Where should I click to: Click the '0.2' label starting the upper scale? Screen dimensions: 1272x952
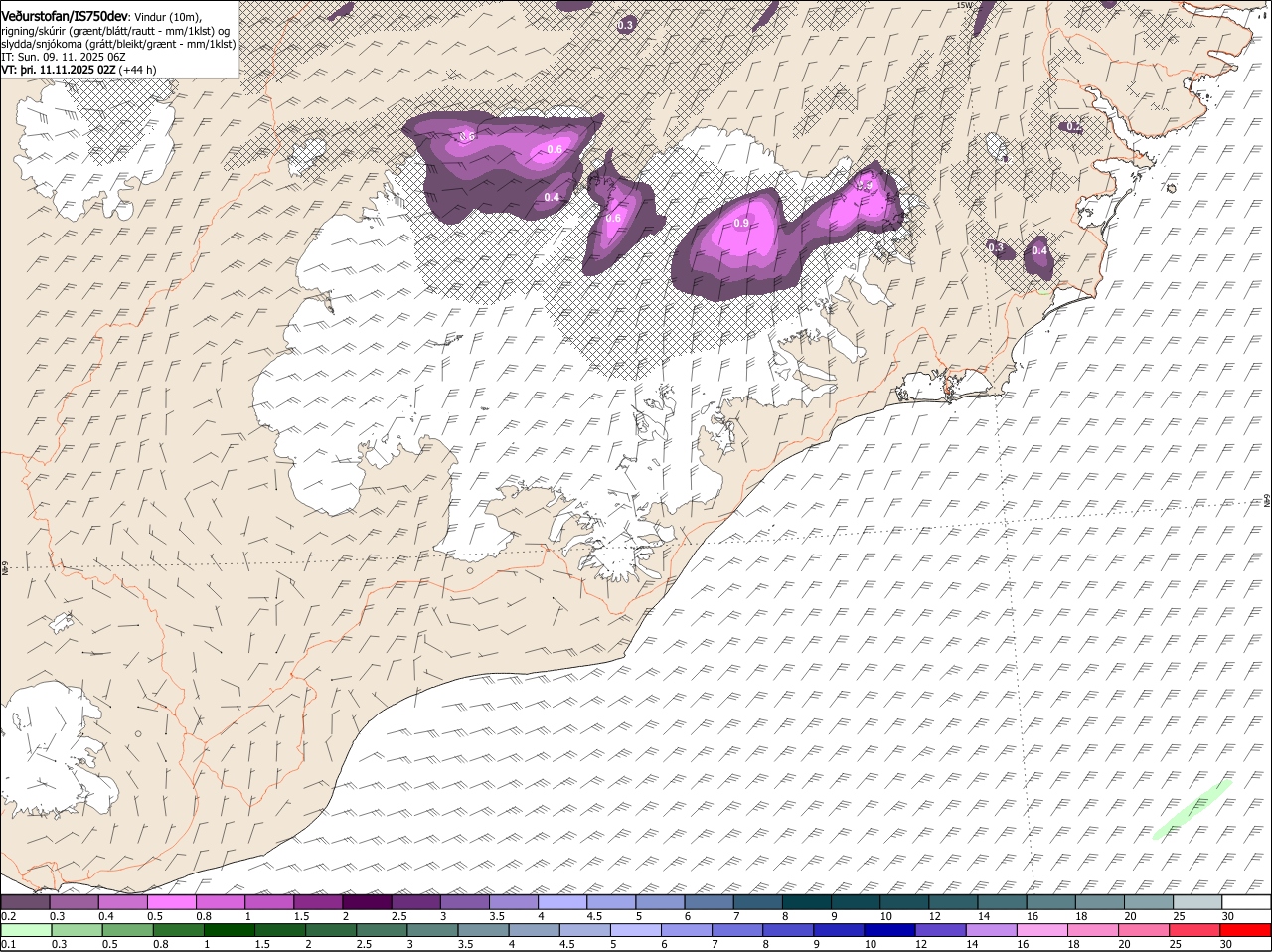tap(8, 916)
